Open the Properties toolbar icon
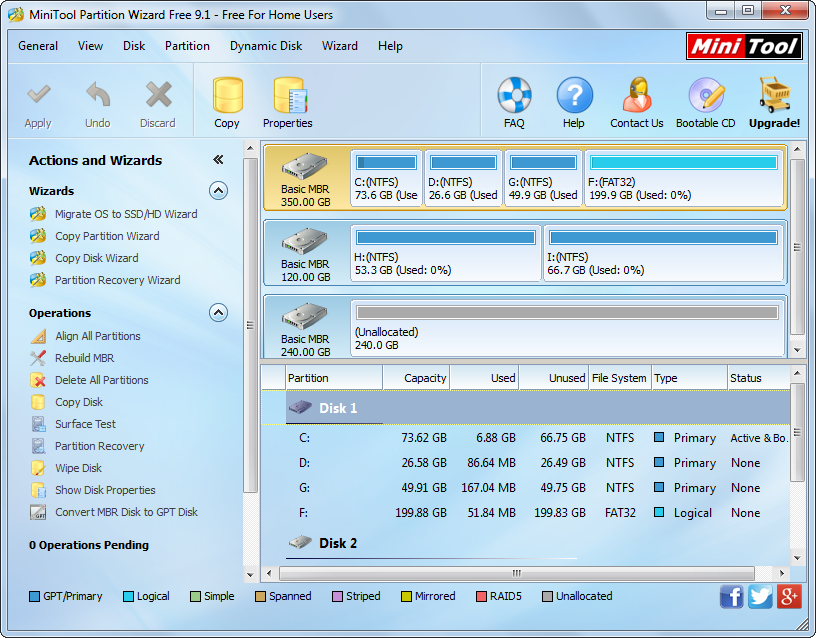 [x=290, y=95]
